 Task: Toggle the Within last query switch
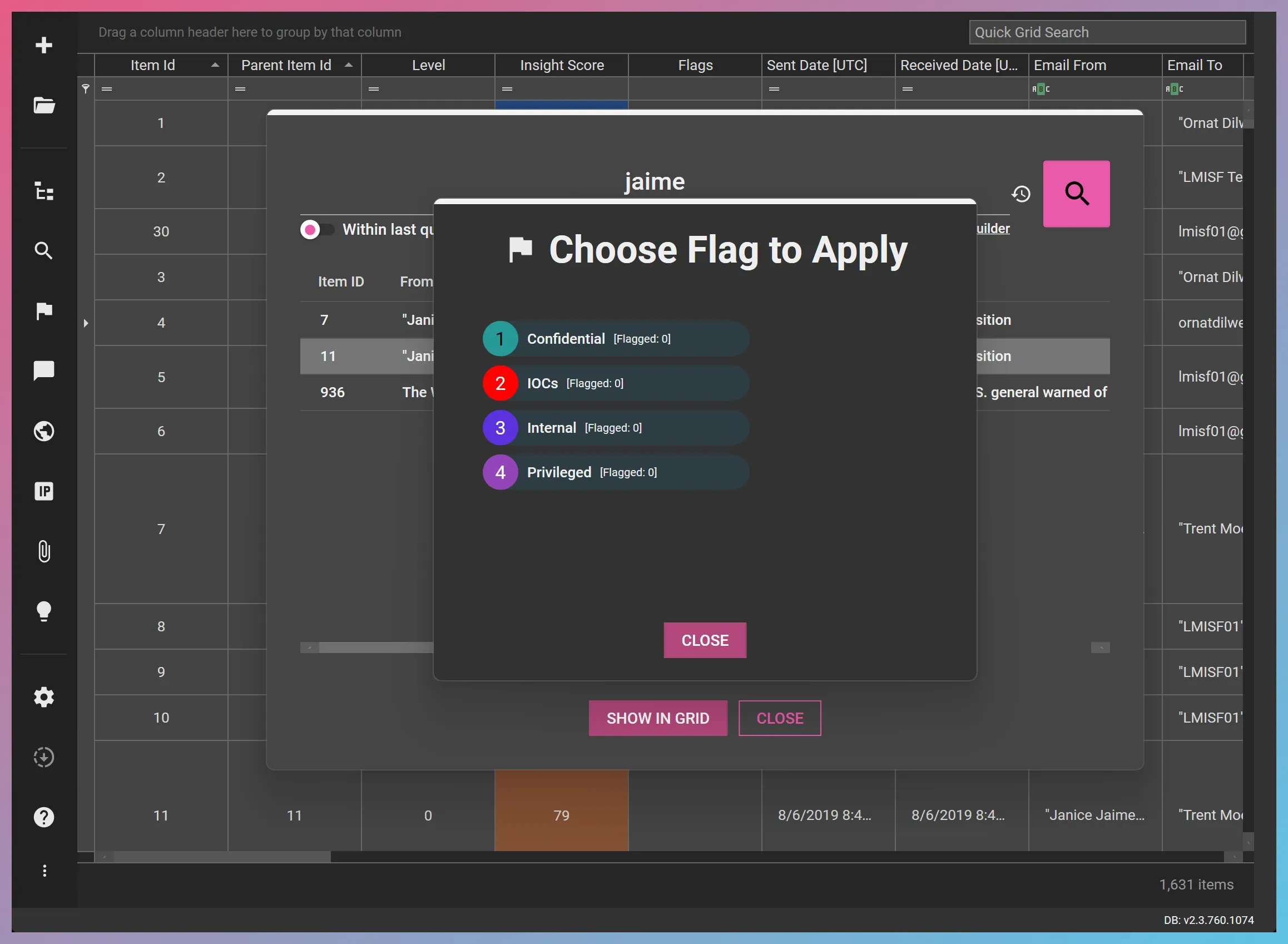click(317, 230)
